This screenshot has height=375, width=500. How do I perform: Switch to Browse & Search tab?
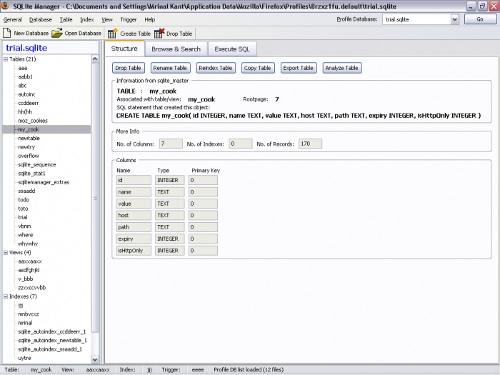click(176, 49)
